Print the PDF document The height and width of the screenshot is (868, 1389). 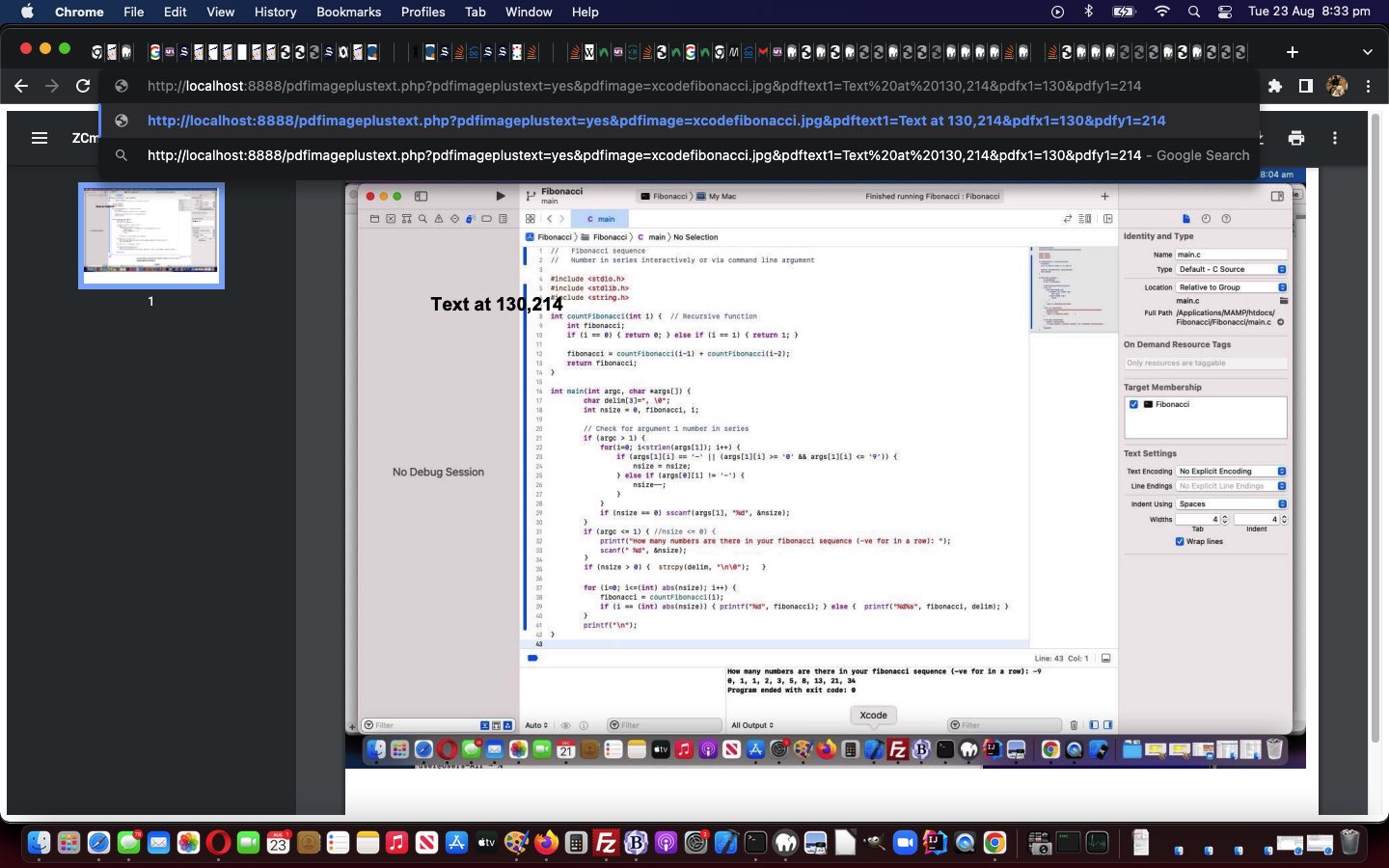point(1296,138)
